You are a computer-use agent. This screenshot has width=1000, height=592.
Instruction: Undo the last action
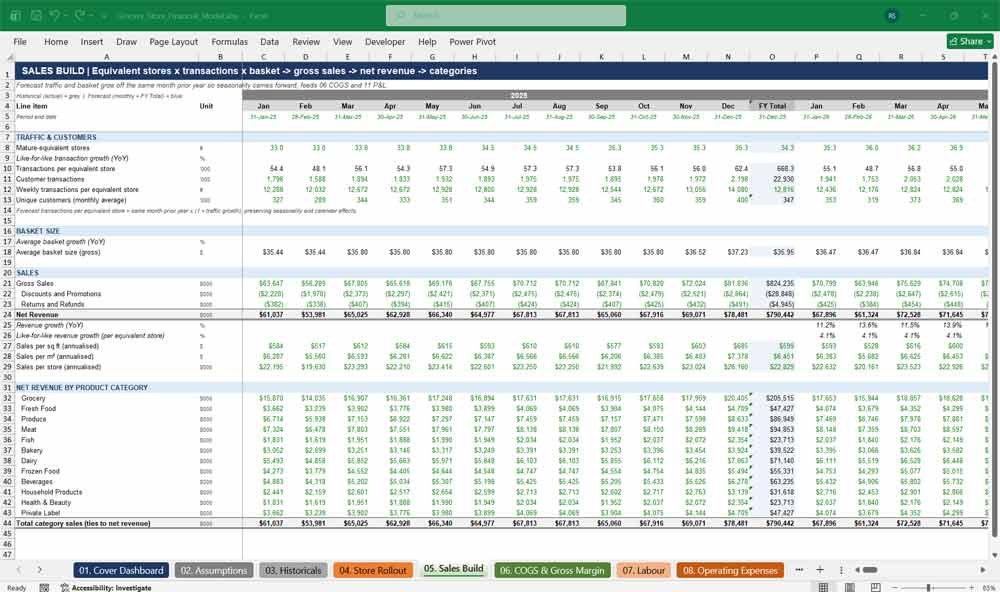coord(55,15)
